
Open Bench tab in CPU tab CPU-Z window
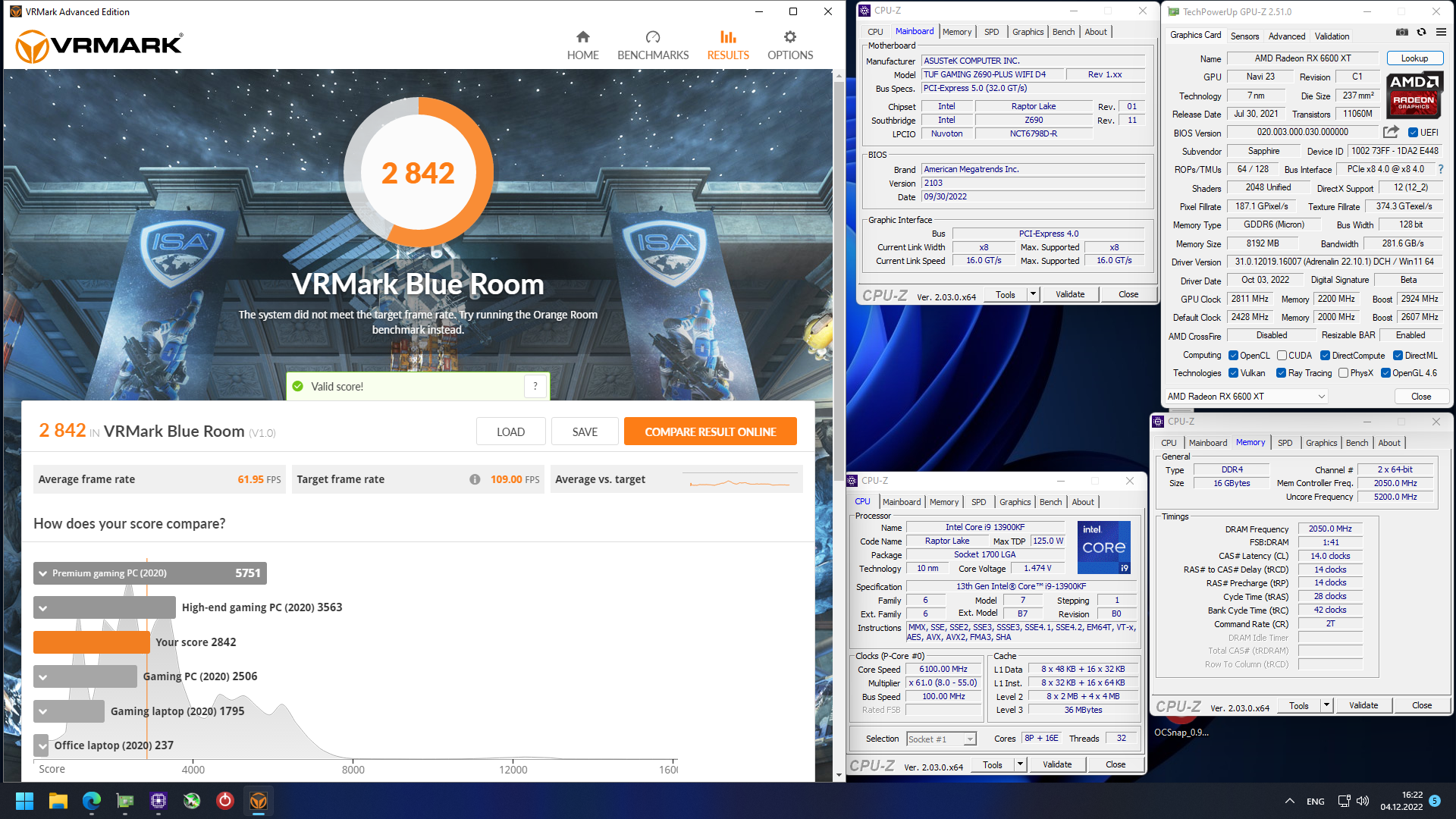pos(1050,502)
